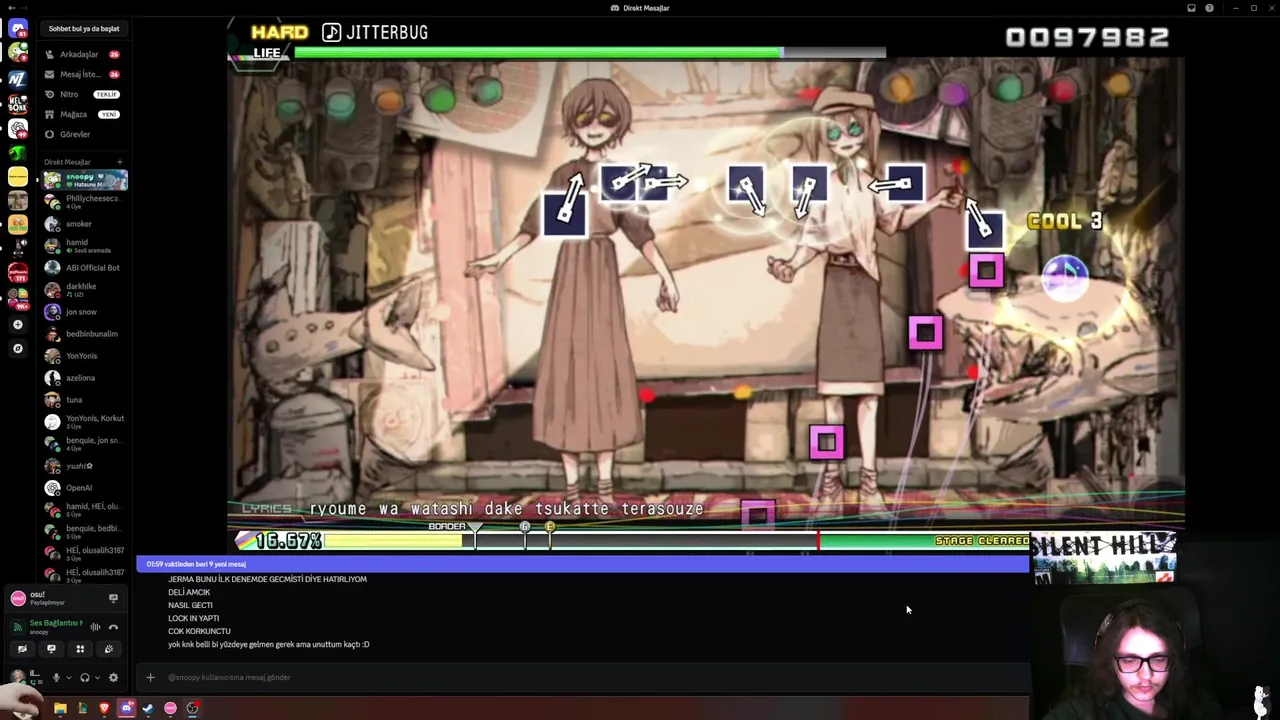Image resolution: width=1280 pixels, height=720 pixels.
Task: Toggle microphone mute
Action: coord(56,677)
